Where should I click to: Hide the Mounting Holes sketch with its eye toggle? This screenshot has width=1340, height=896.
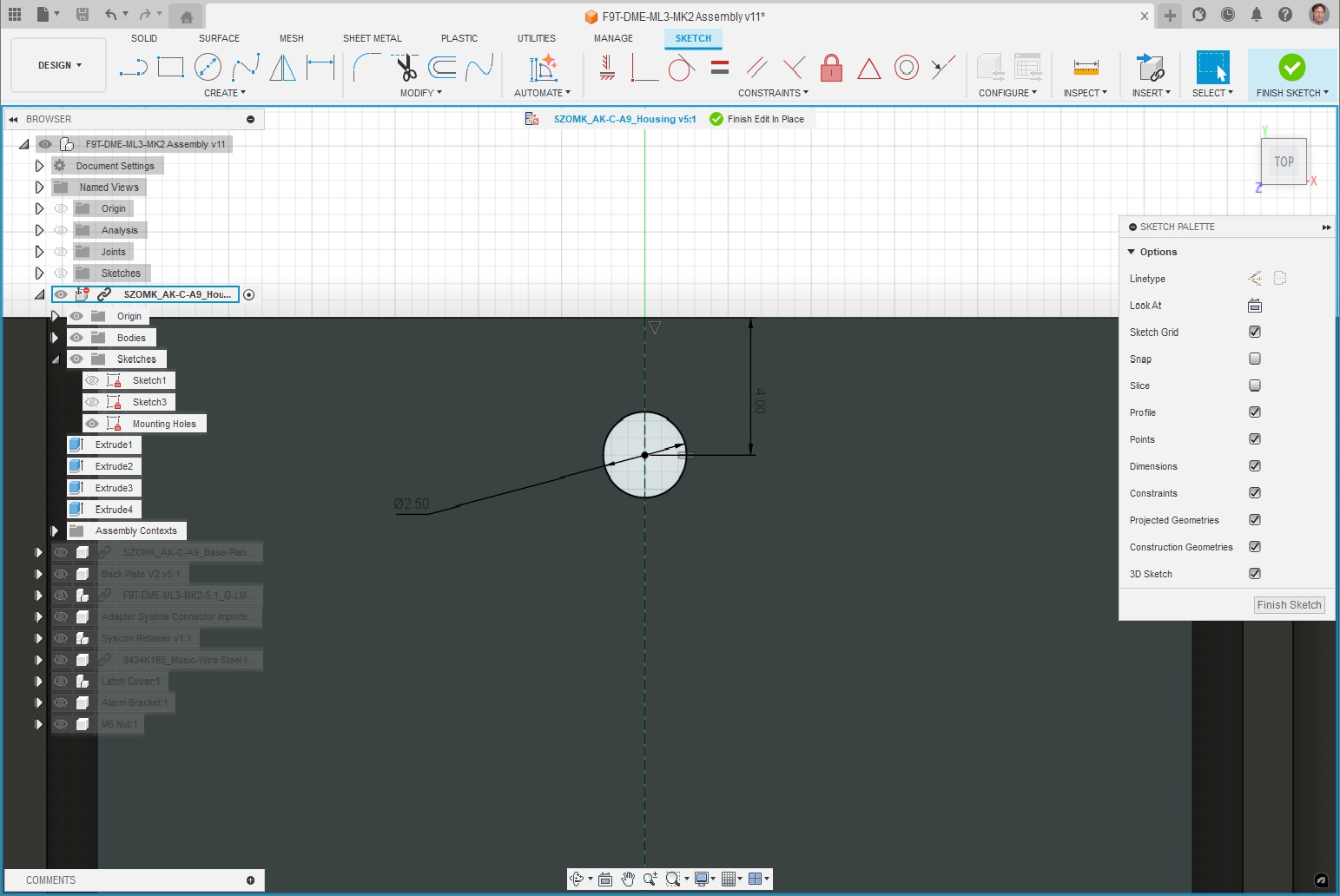(93, 423)
